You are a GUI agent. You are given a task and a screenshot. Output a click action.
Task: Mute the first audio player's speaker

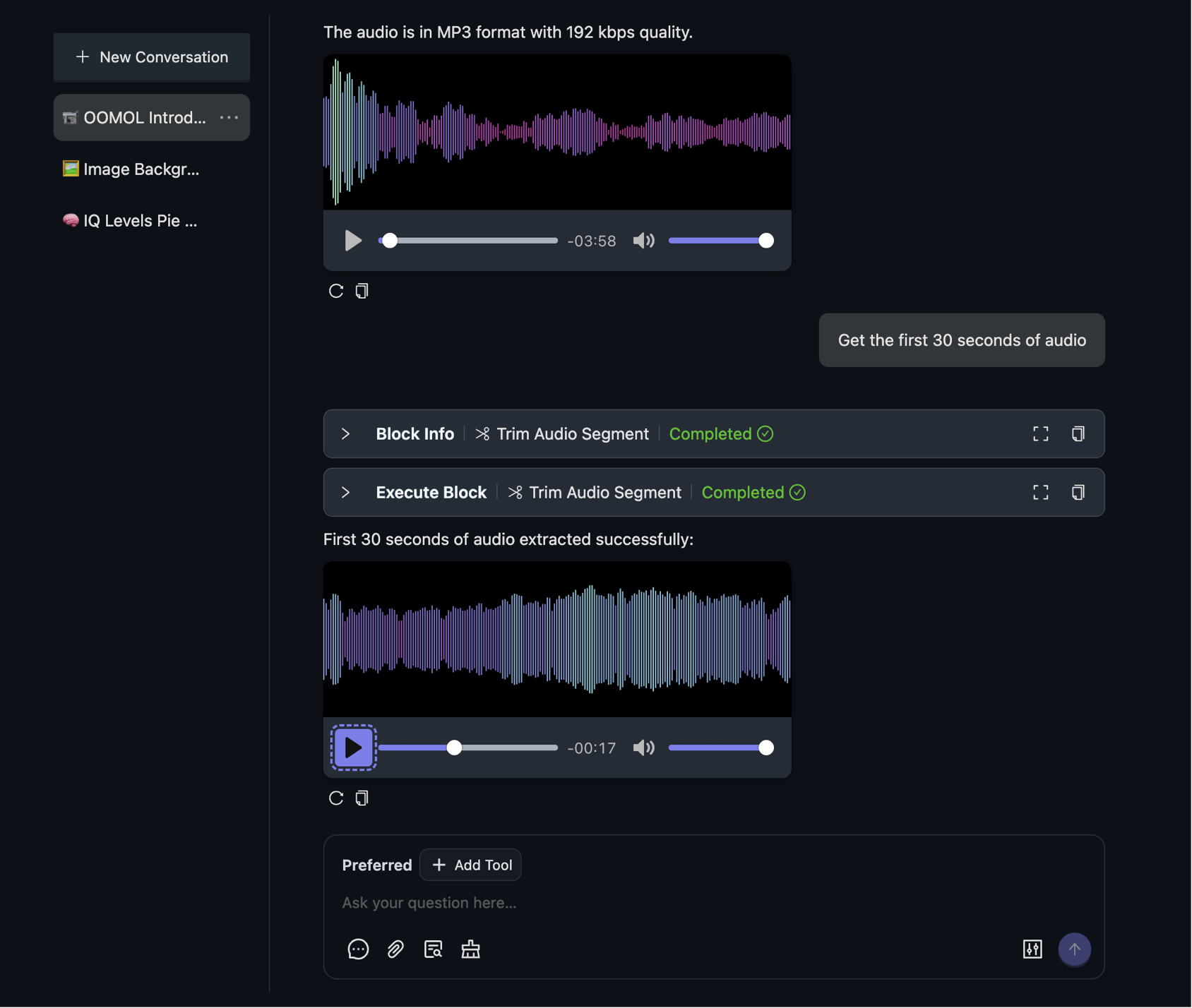pos(643,241)
